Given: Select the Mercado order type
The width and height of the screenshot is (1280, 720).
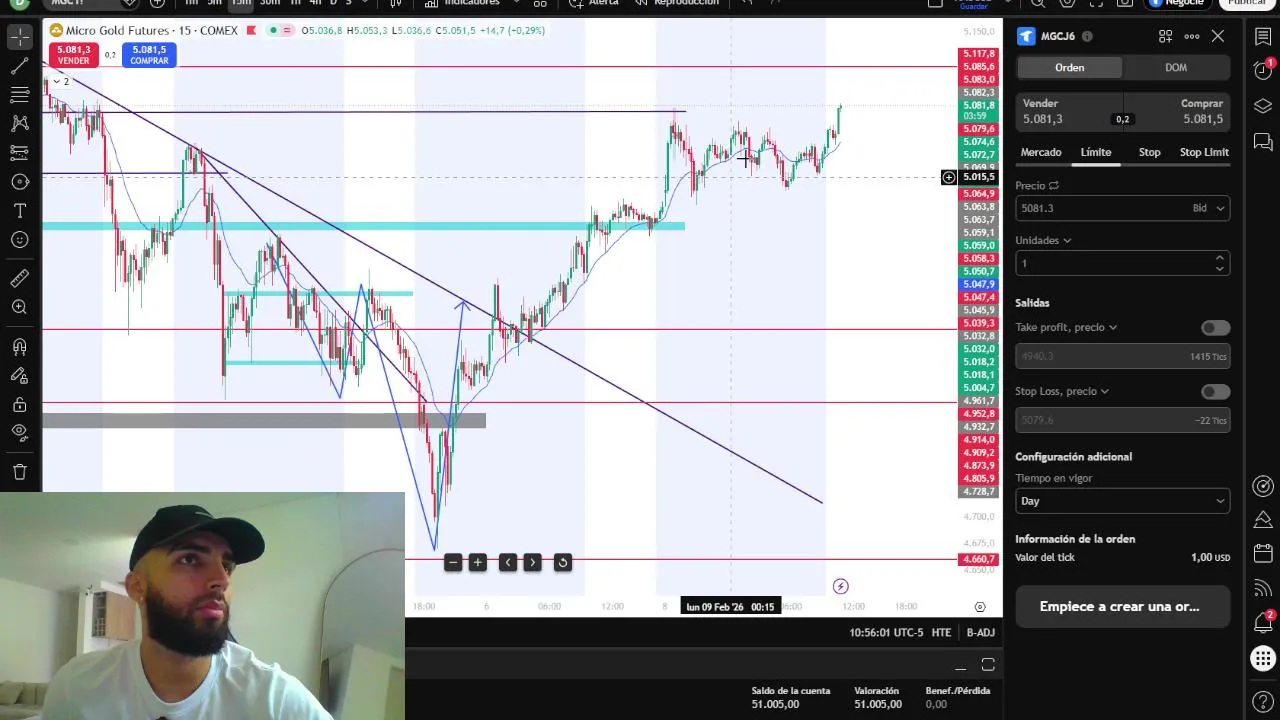Looking at the screenshot, I should coord(1041,152).
